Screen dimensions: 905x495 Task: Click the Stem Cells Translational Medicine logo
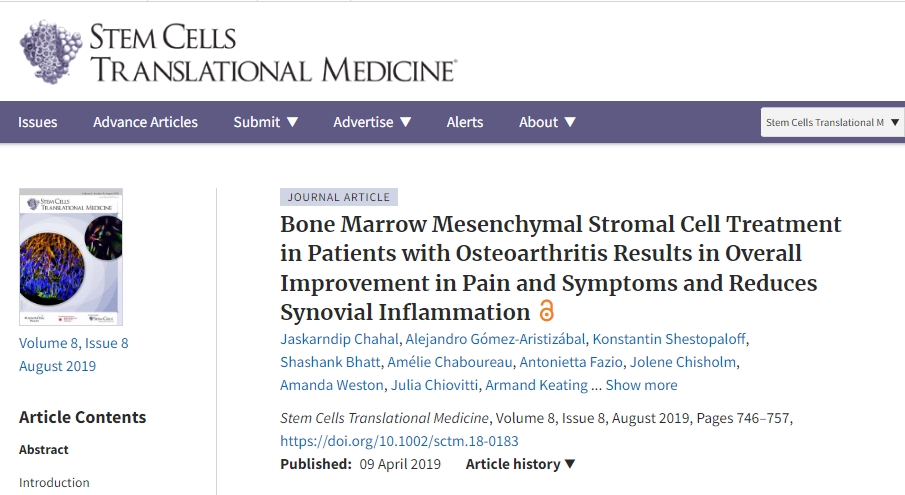[237, 52]
